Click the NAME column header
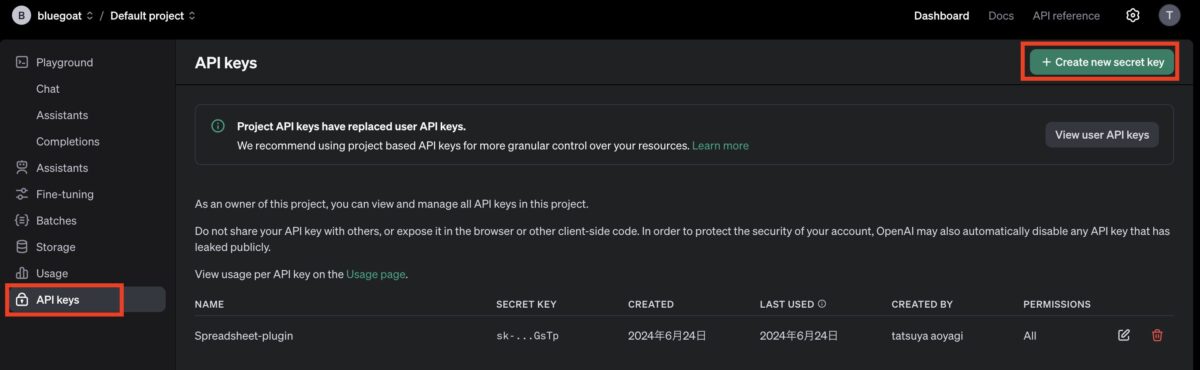Viewport: 1200px width, 370px height. click(x=209, y=304)
